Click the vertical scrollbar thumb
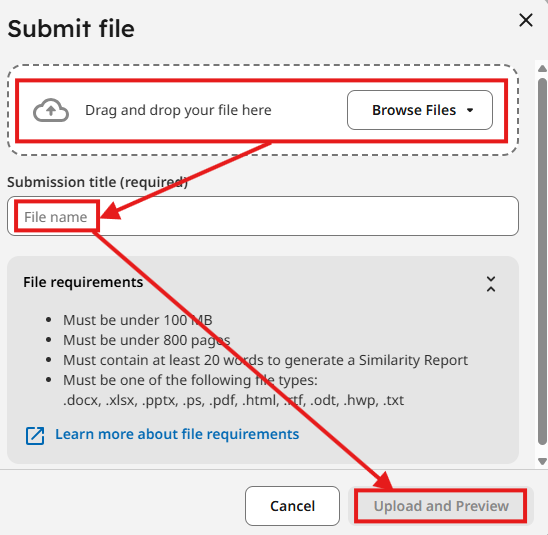 click(542, 261)
